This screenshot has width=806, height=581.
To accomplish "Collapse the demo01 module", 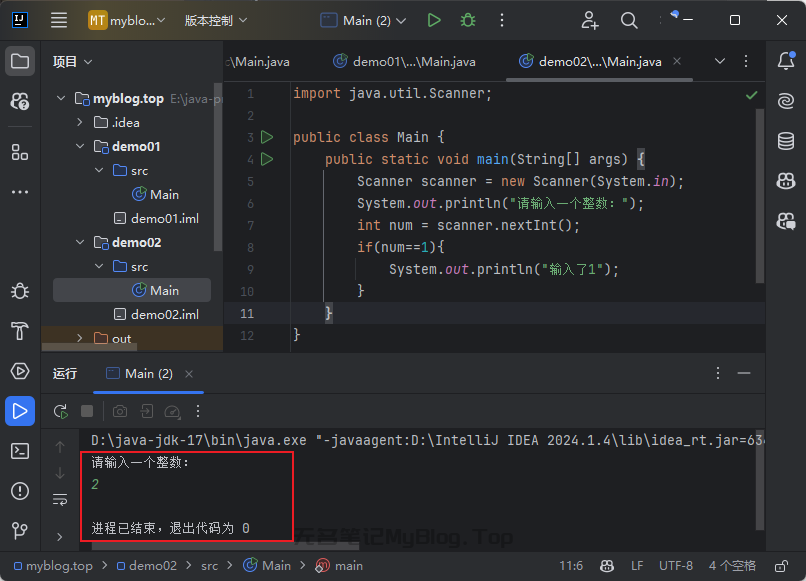I will click(80, 147).
